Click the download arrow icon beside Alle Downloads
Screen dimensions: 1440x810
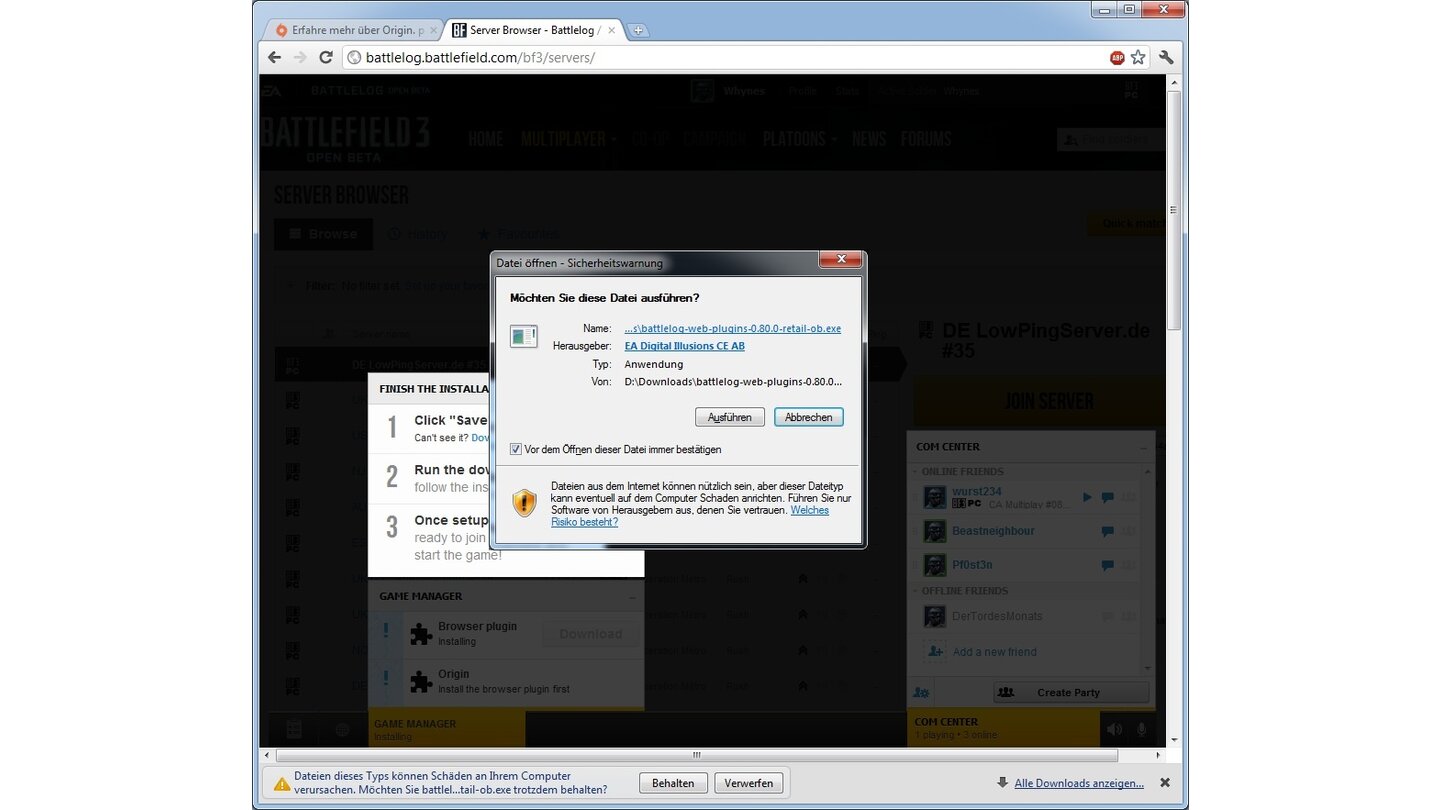(x=1002, y=783)
